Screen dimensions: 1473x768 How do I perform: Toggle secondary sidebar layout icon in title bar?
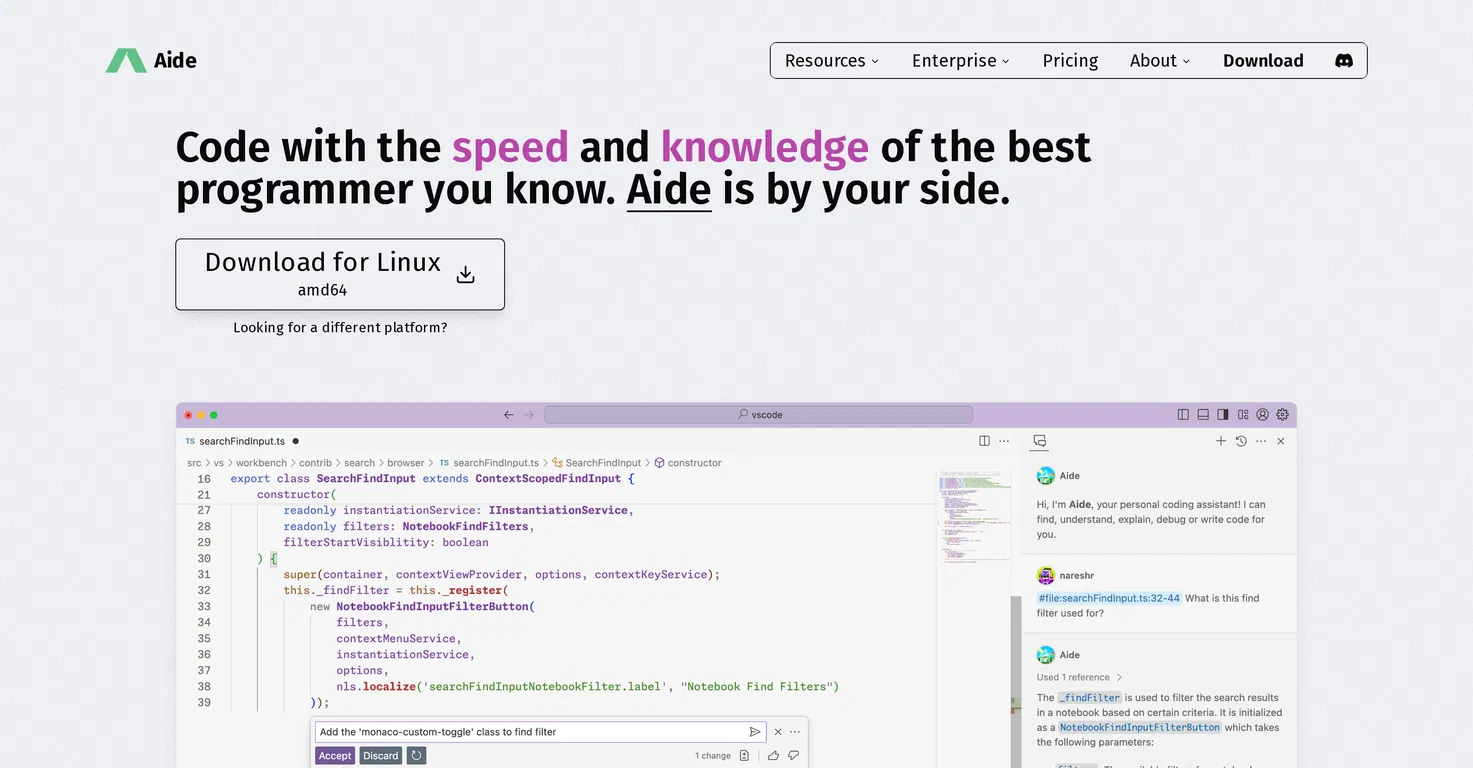click(1223, 414)
